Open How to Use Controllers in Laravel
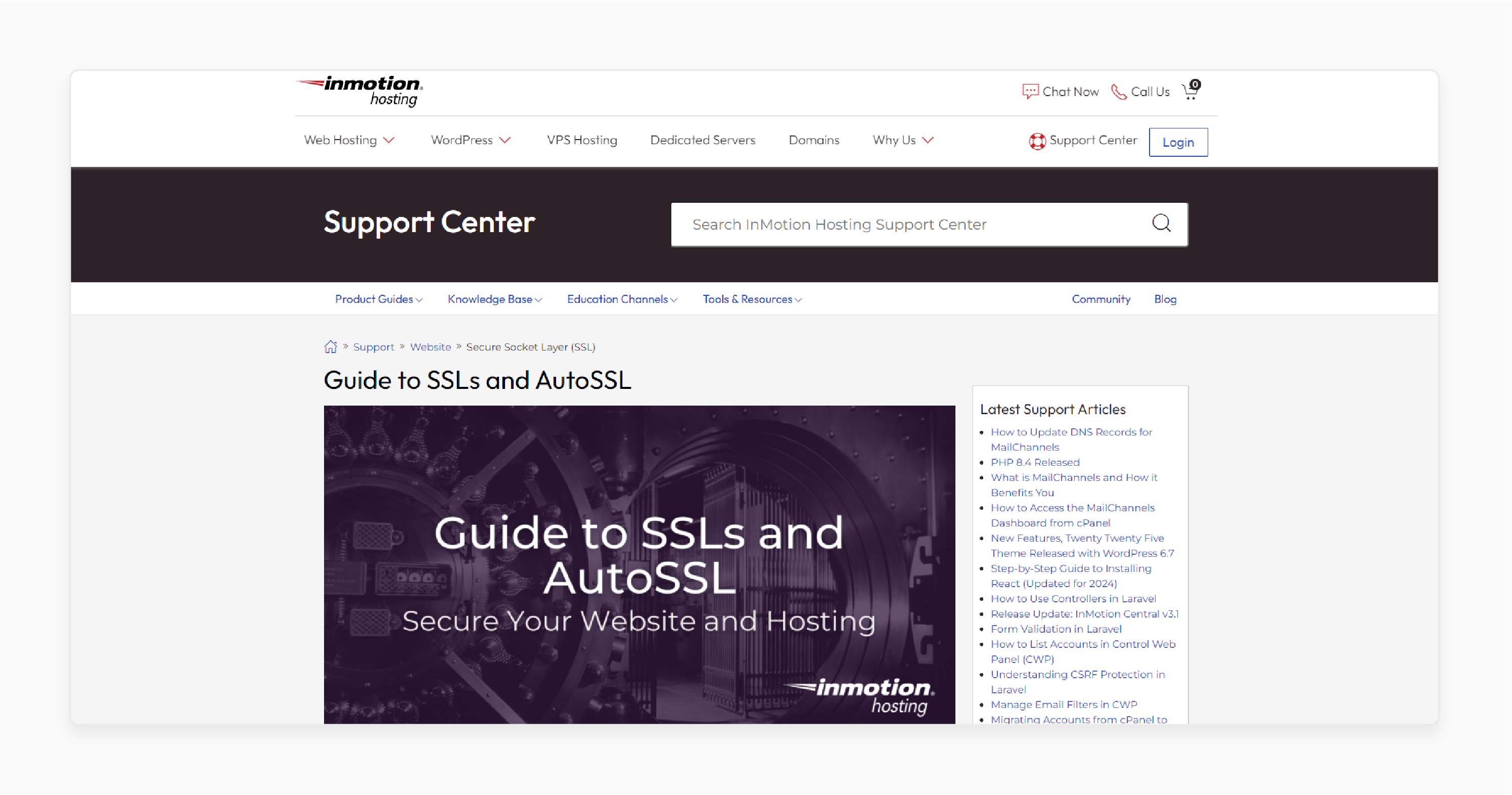The image size is (1512, 795). (x=1073, y=598)
